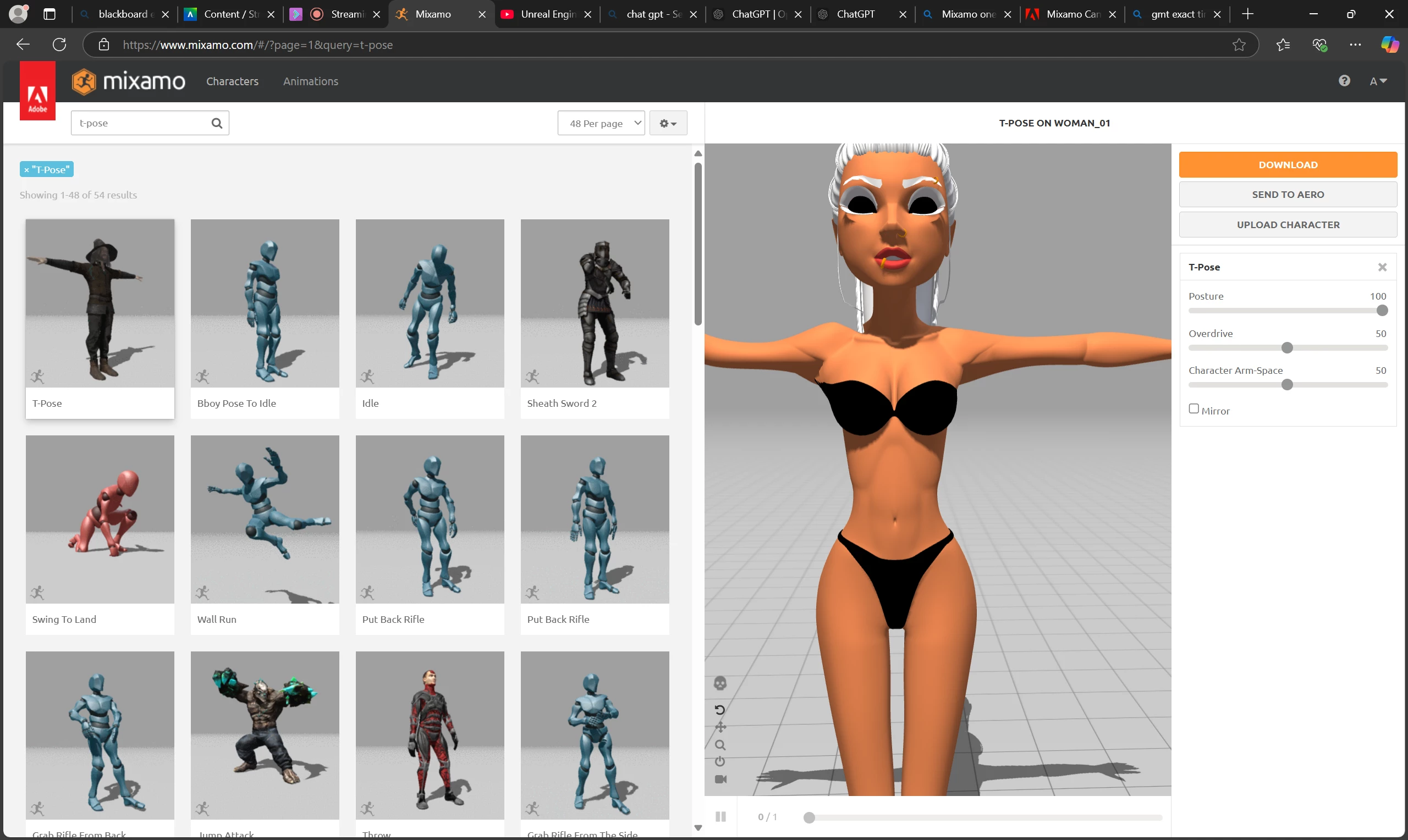Click the rotate camera icon in viewer

point(719,709)
